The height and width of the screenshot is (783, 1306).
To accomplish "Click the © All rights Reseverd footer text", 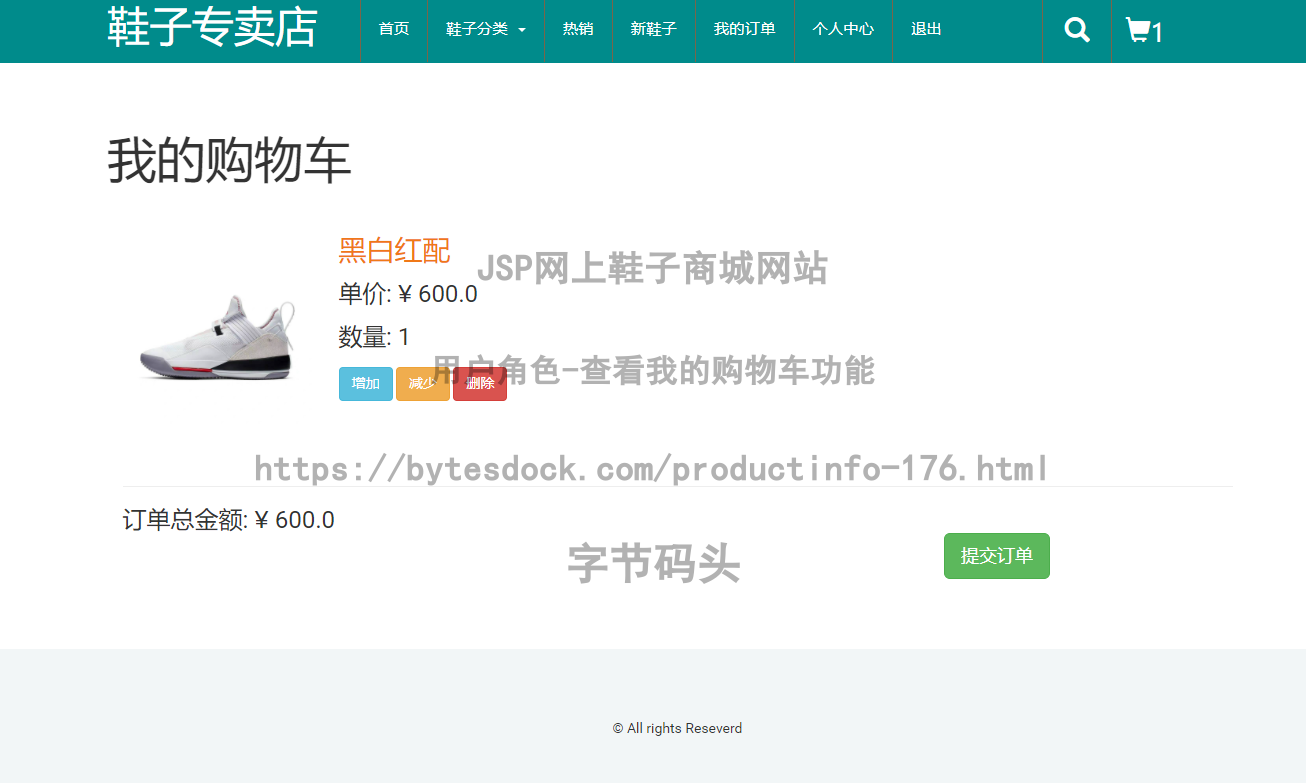I will (x=677, y=728).
